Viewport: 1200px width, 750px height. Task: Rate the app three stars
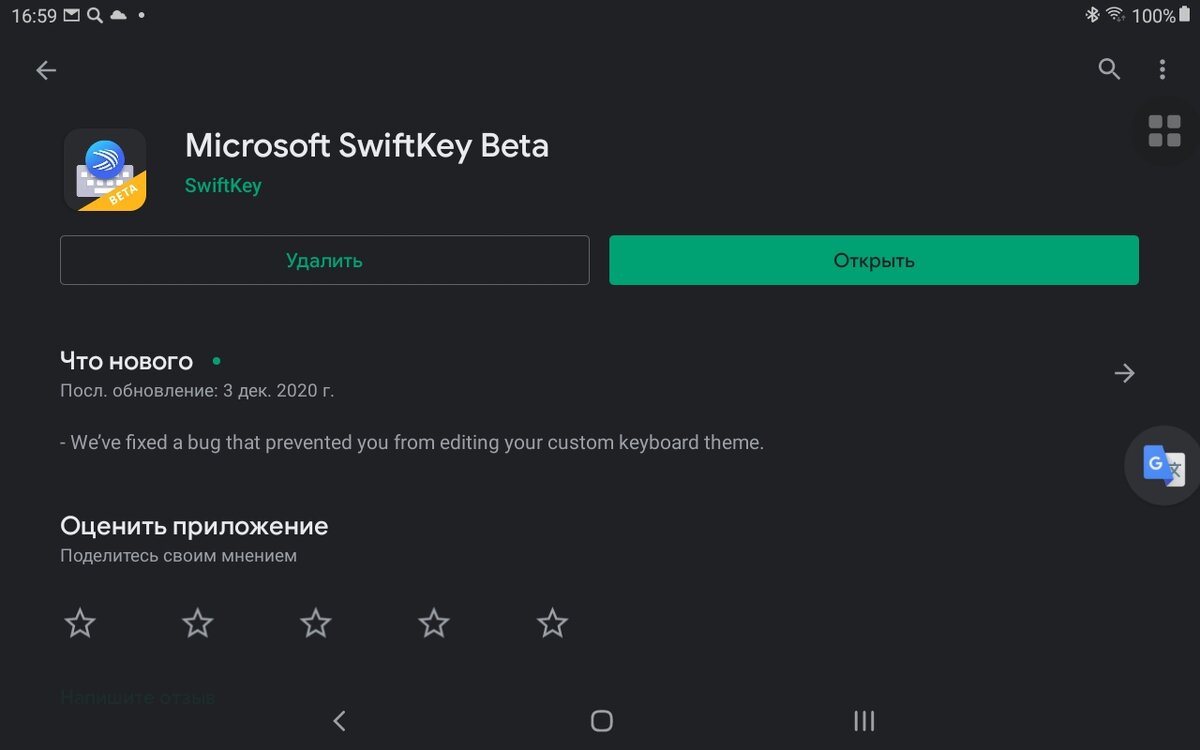(316, 624)
